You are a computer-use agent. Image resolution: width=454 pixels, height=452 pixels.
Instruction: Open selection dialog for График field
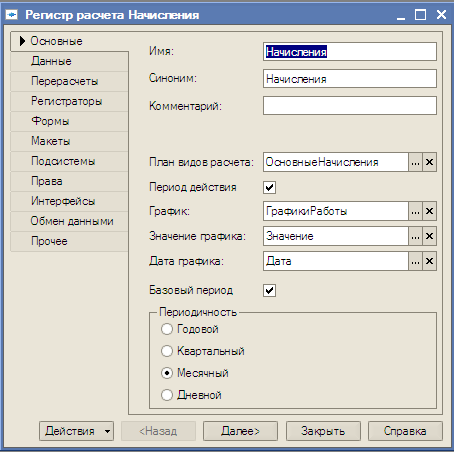(x=415, y=211)
